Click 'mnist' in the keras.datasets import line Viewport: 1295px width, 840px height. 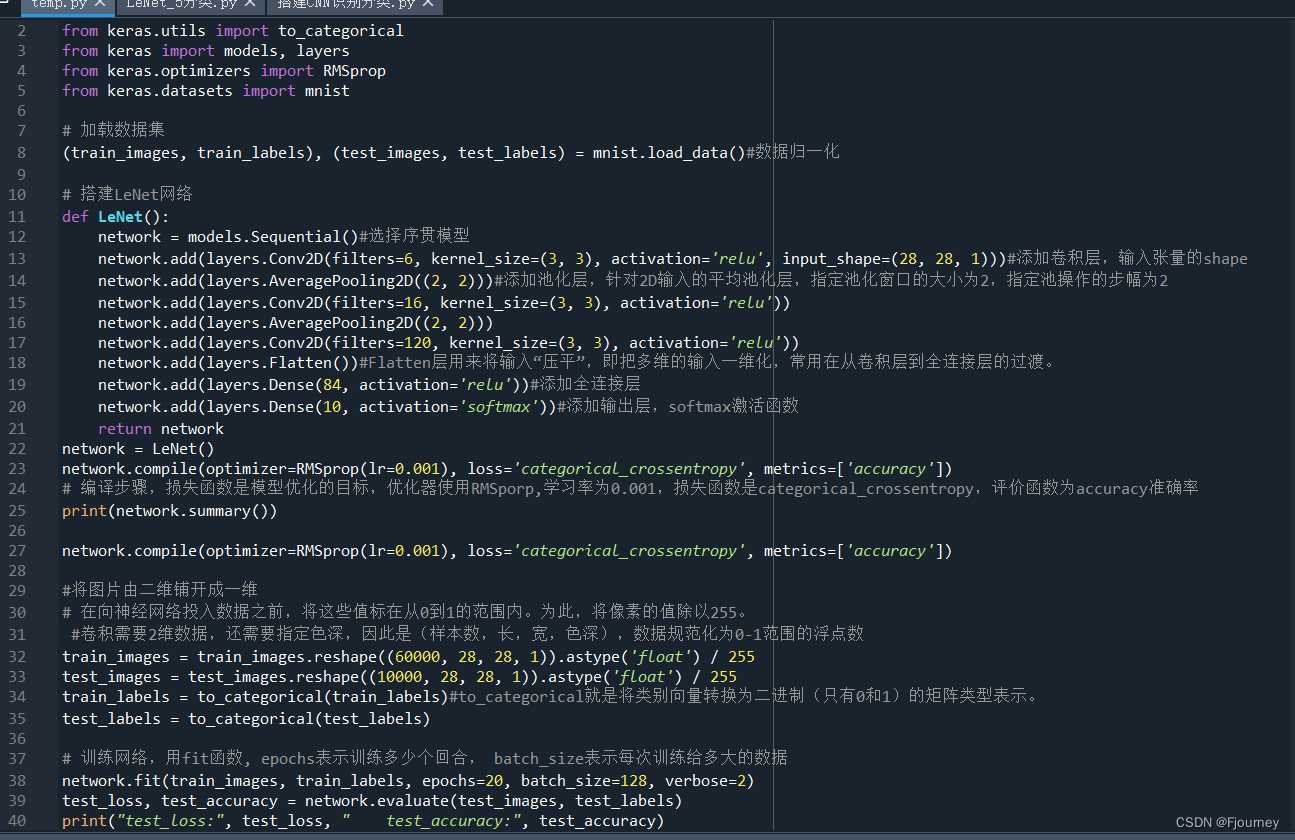coord(327,91)
